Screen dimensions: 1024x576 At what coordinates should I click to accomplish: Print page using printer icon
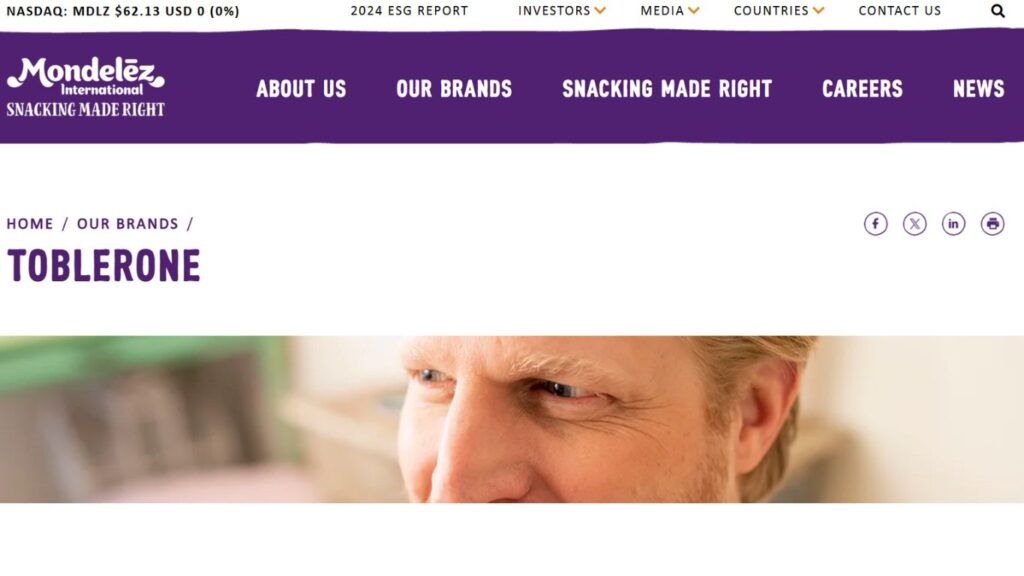993,224
